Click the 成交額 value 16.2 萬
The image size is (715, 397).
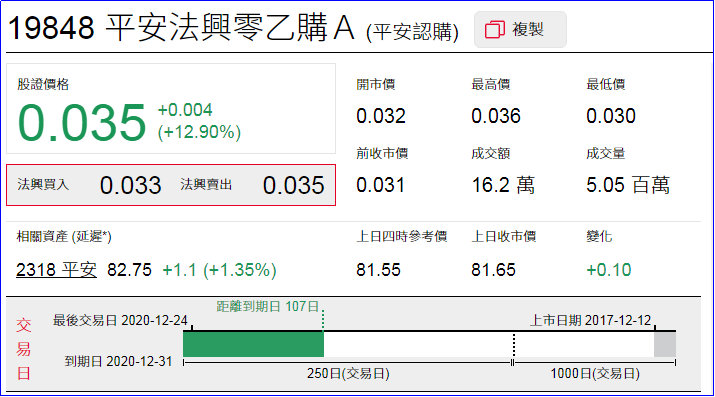coord(503,186)
